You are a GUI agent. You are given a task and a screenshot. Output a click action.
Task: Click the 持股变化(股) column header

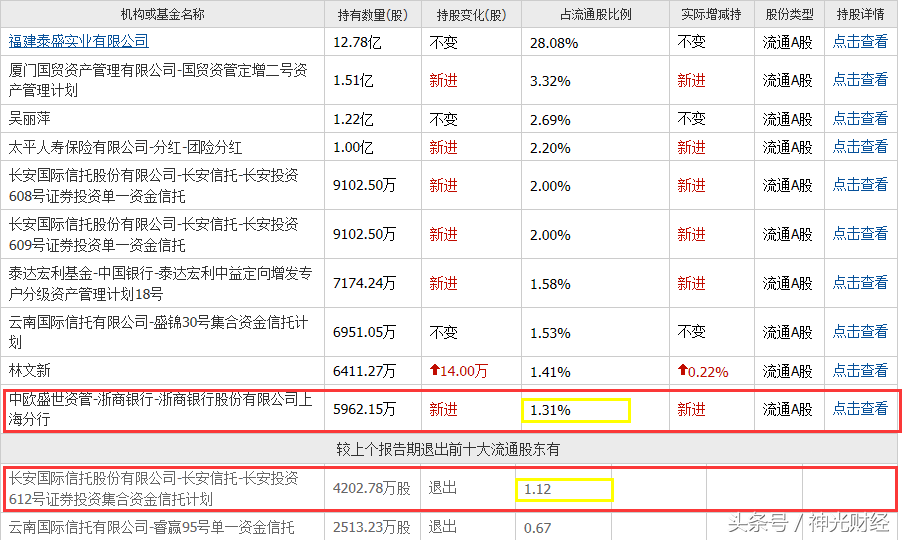pyautogui.click(x=471, y=15)
